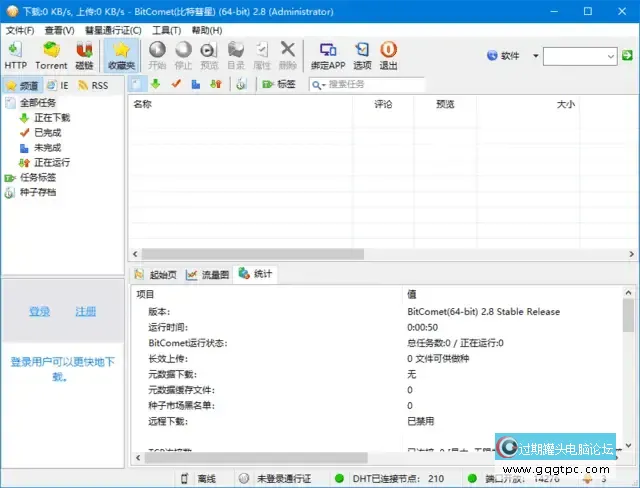This screenshot has width=640, height=488.
Task: Switch to the RSS sidebar tab
Action: (x=93, y=85)
